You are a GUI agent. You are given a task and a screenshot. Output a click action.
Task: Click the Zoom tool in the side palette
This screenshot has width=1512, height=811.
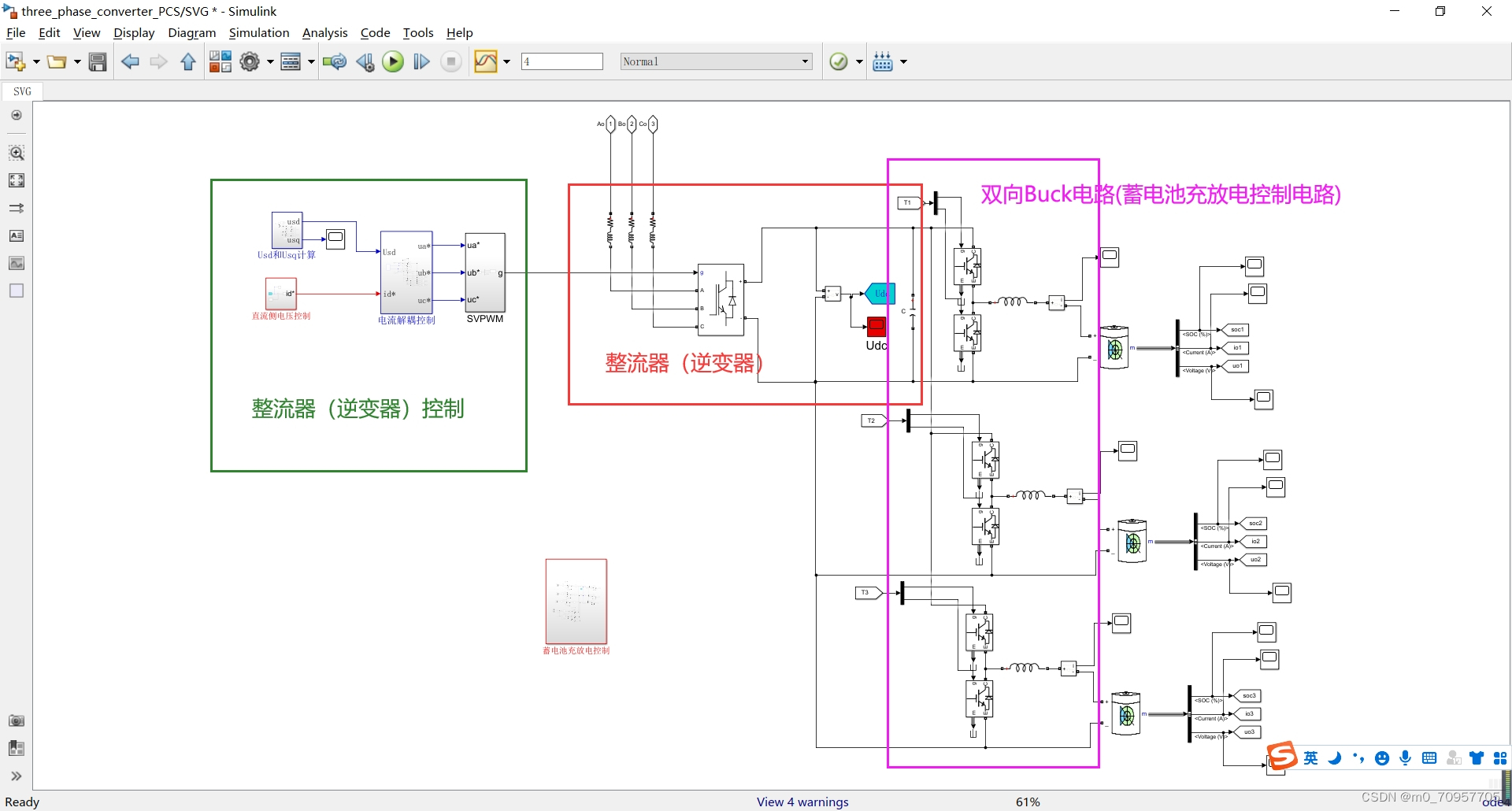tap(17, 153)
